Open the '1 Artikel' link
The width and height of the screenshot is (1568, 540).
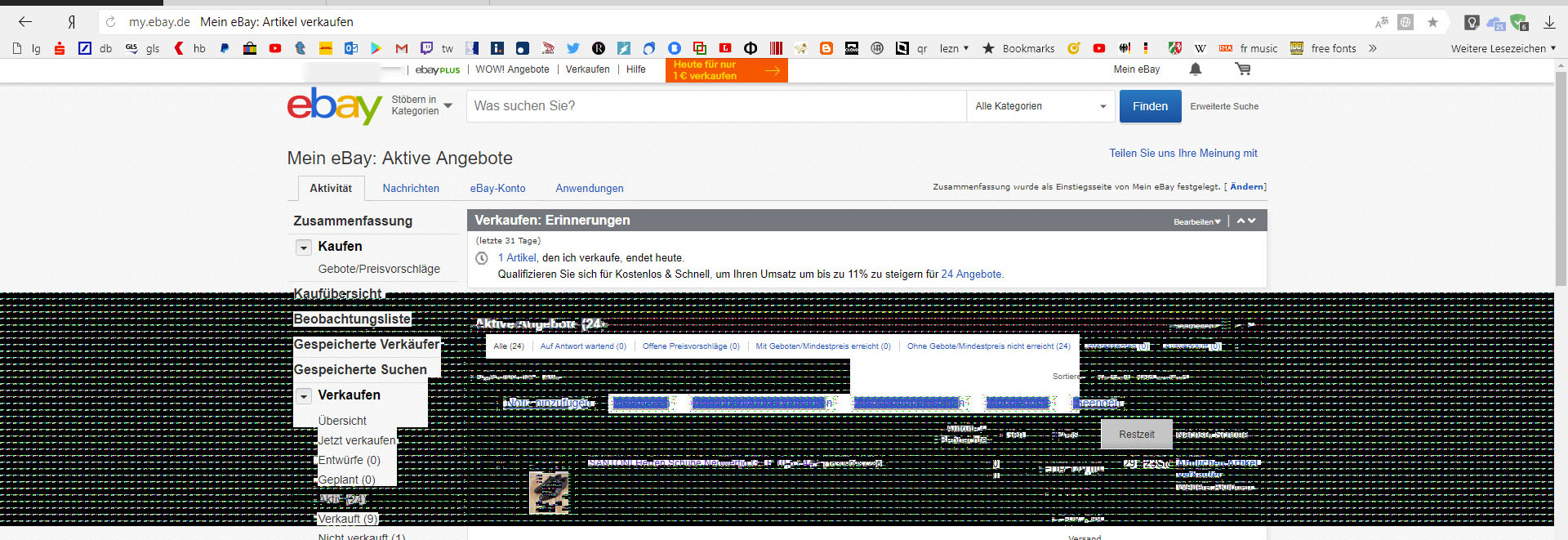pyautogui.click(x=517, y=258)
